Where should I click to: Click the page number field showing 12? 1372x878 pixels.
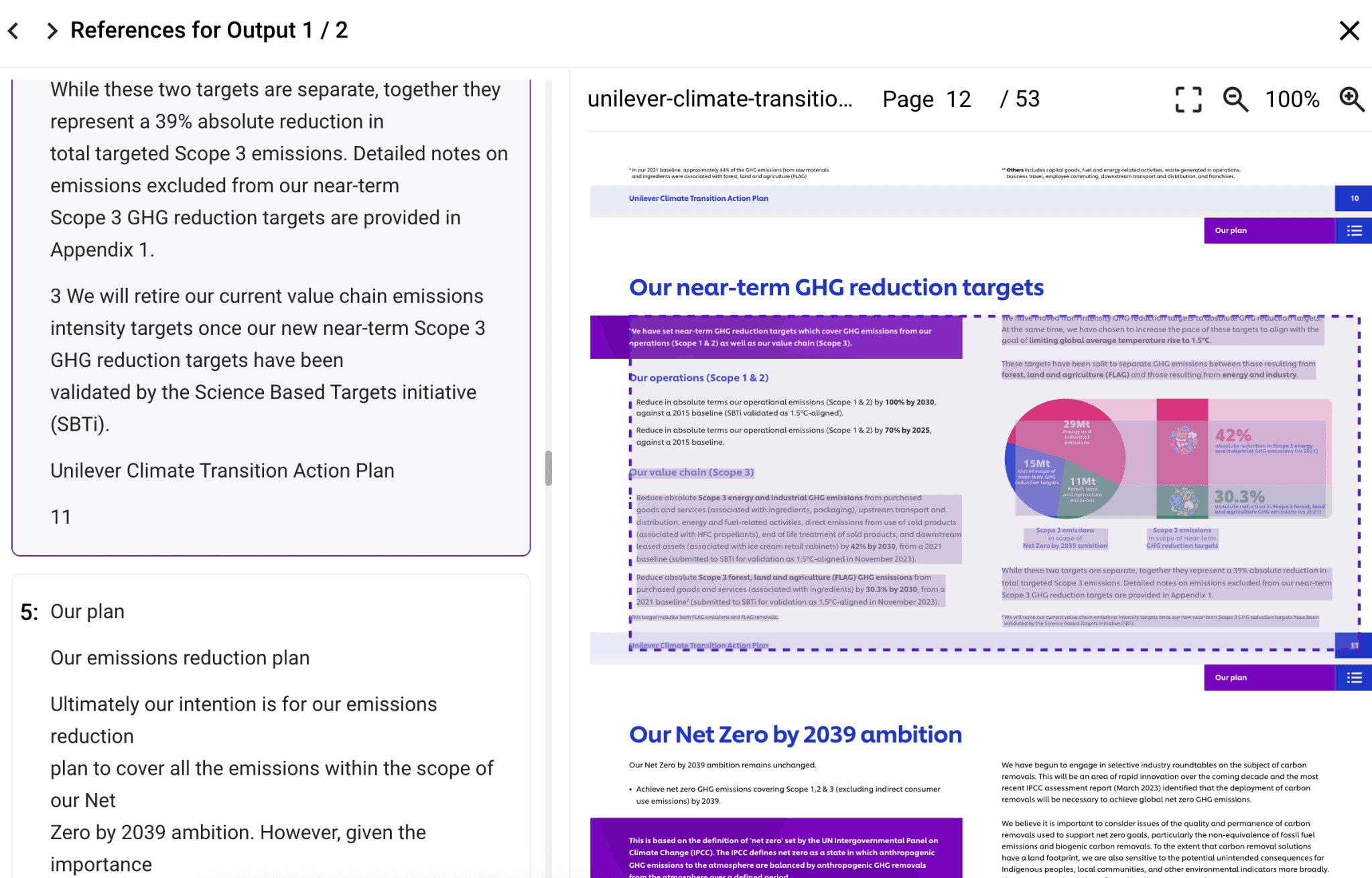coord(959,99)
